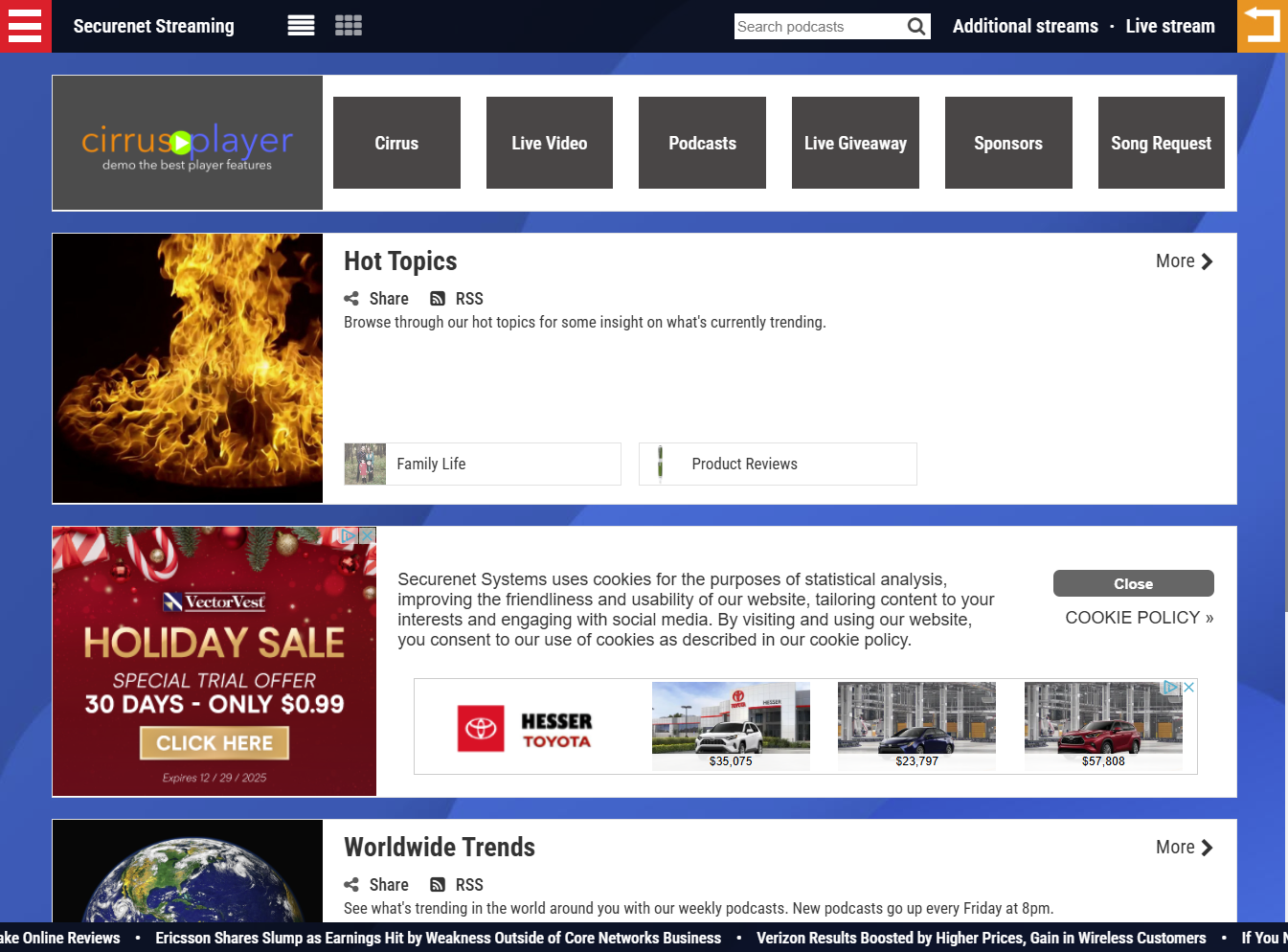Close the cookie notice
This screenshot has width=1288, height=952.
click(1133, 583)
